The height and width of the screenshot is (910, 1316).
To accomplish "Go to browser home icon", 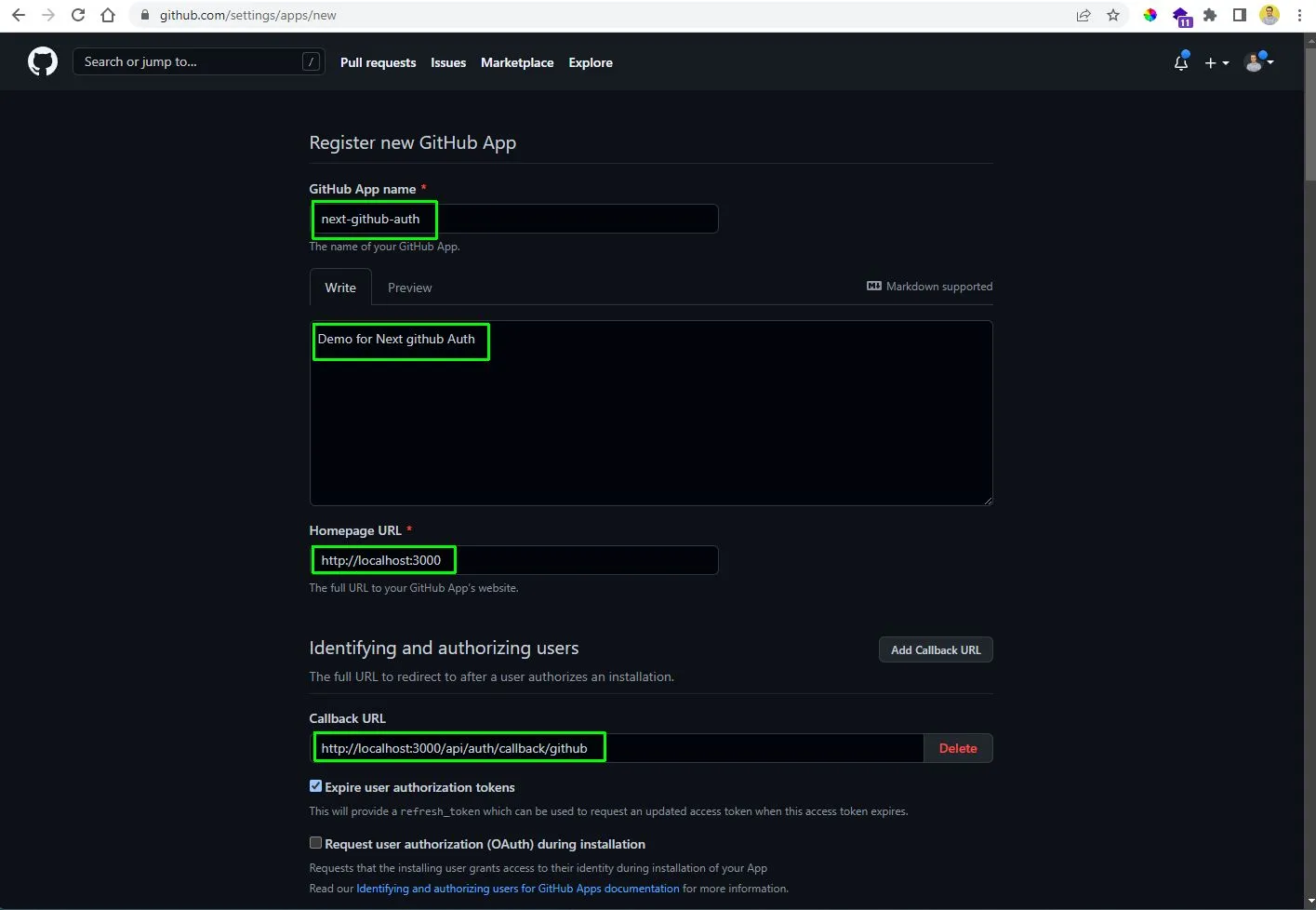I will [108, 15].
